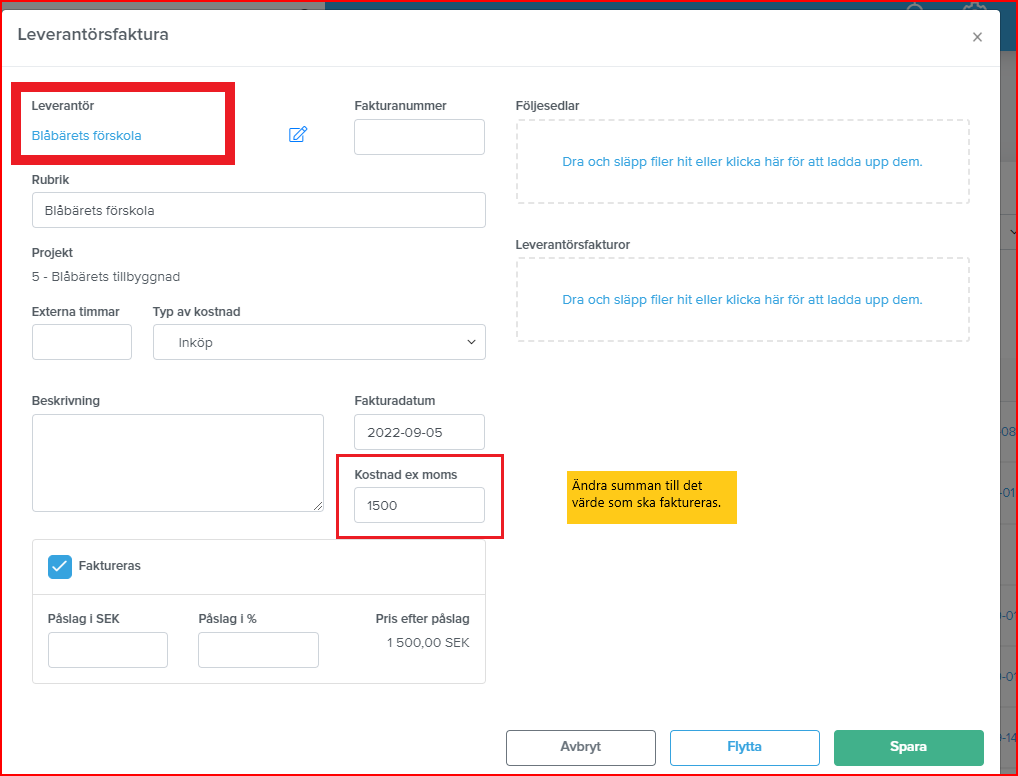Click the Externa timmar input box
1018x776 pixels.
(x=82, y=342)
